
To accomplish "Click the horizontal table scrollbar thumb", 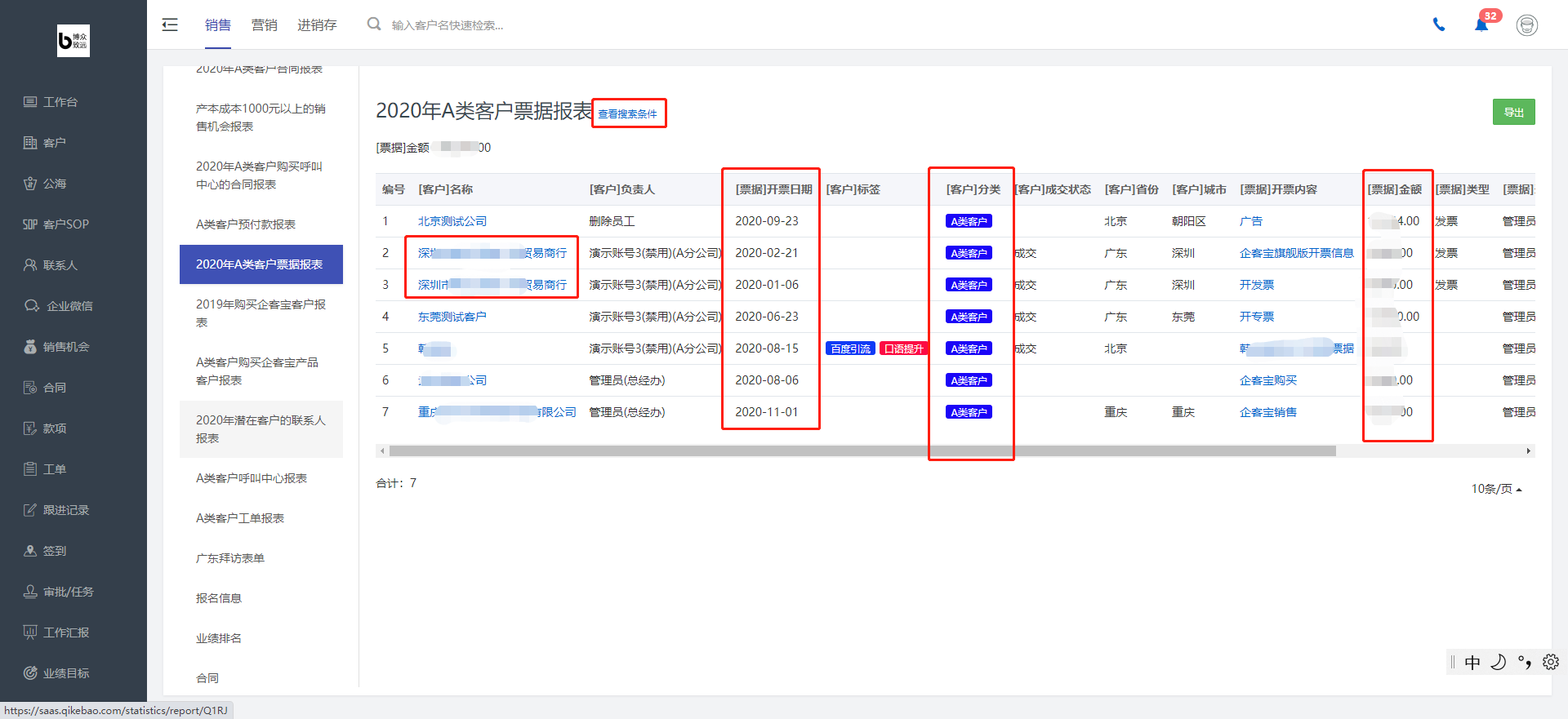I will tap(862, 450).
